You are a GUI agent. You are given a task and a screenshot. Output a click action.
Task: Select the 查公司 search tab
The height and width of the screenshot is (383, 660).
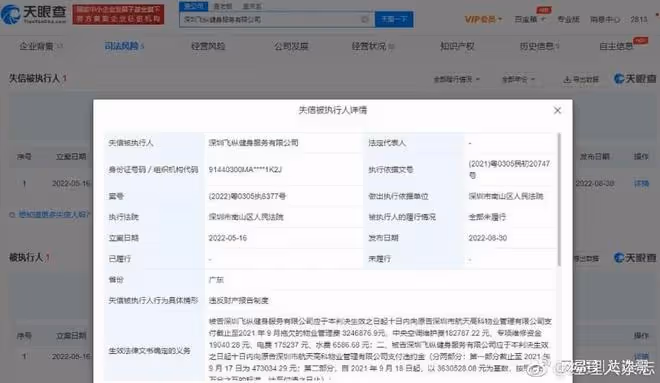coord(193,6)
